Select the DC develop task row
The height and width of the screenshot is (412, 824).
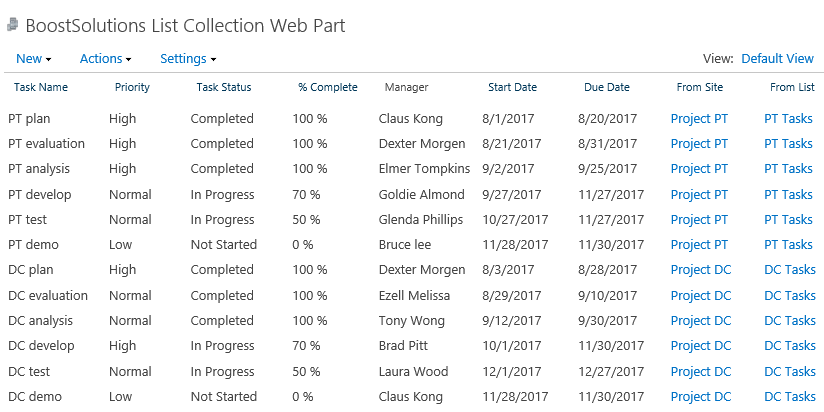coord(412,346)
